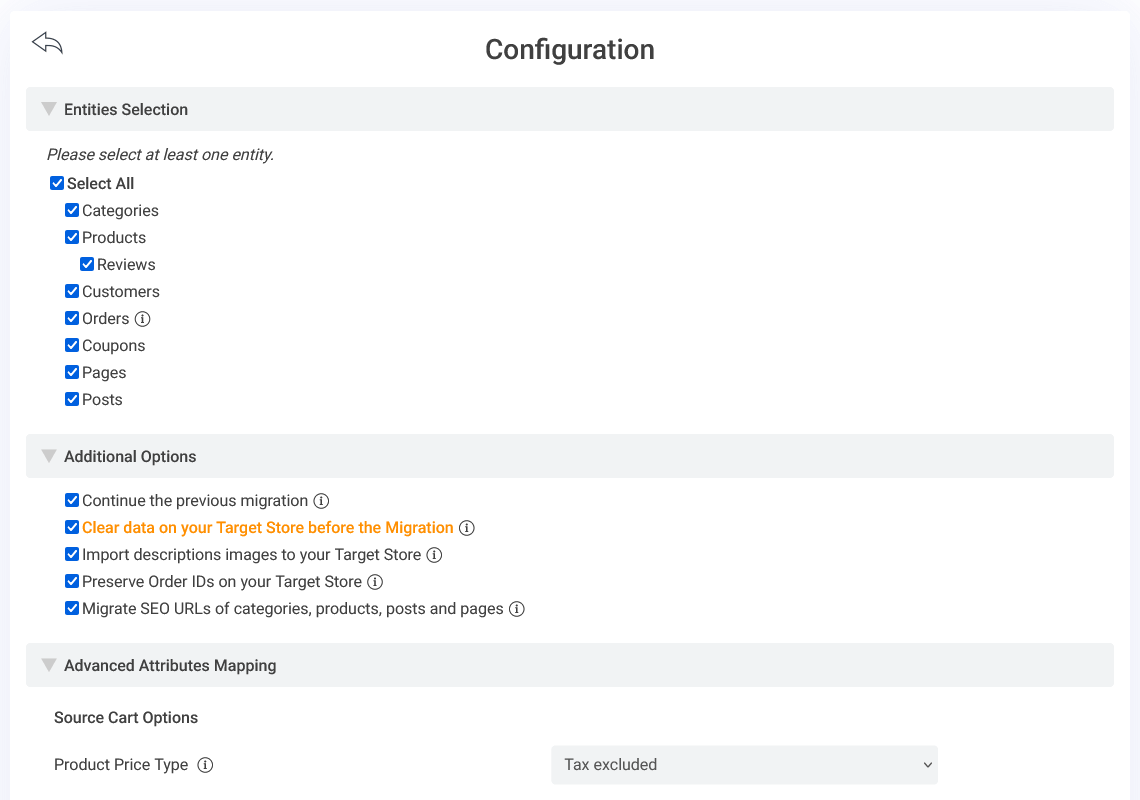Collapse the Advanced Attributes Mapping triangle

coord(49,665)
